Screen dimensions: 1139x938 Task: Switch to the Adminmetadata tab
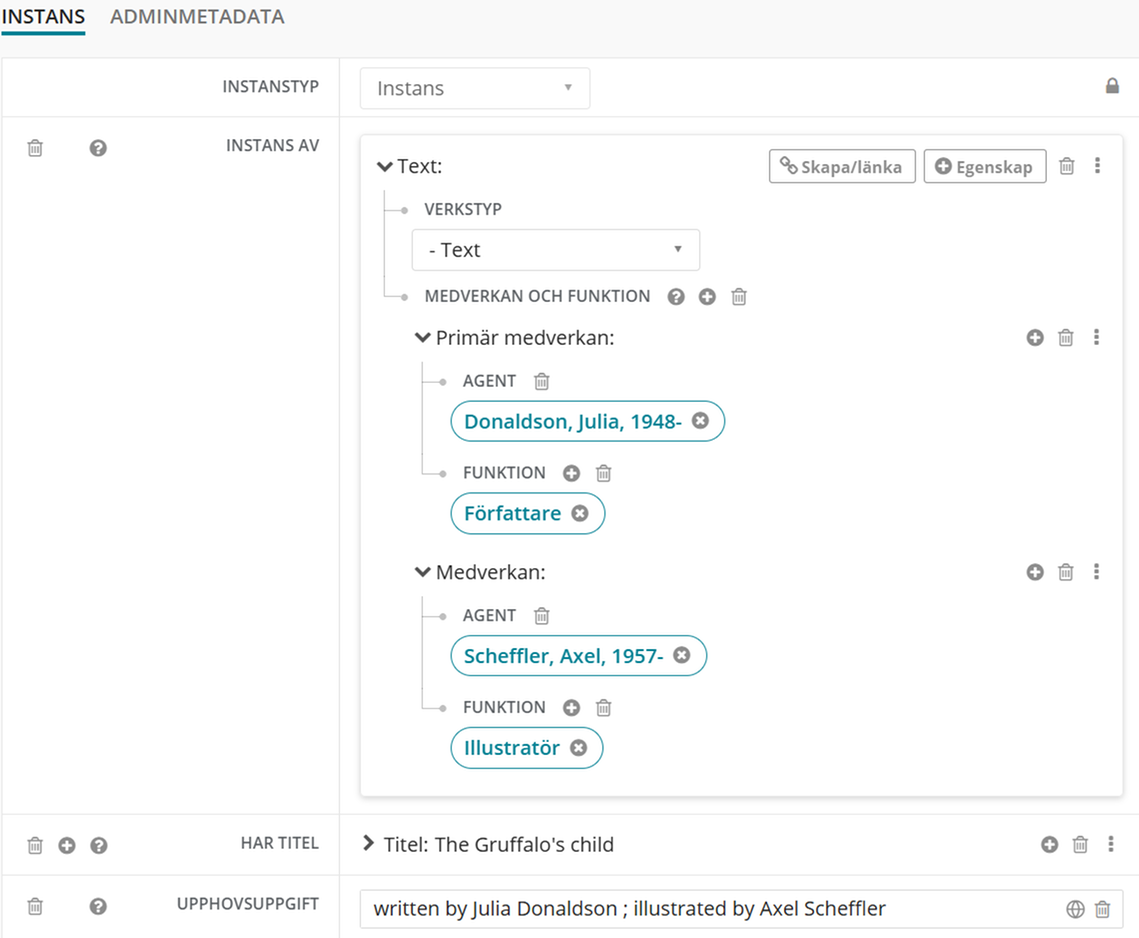pyautogui.click(x=197, y=17)
